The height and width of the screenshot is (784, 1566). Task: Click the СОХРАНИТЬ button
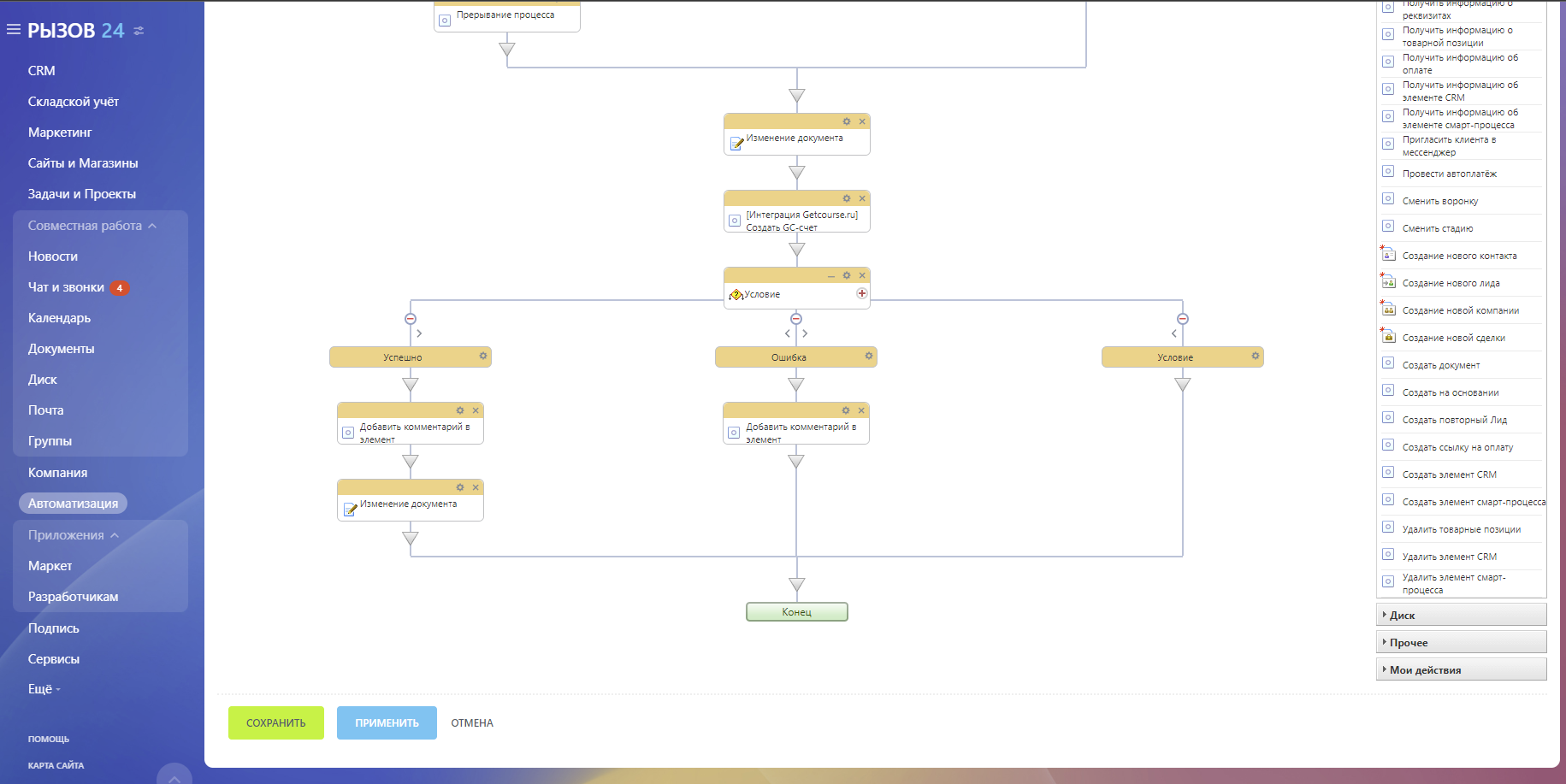click(x=275, y=722)
